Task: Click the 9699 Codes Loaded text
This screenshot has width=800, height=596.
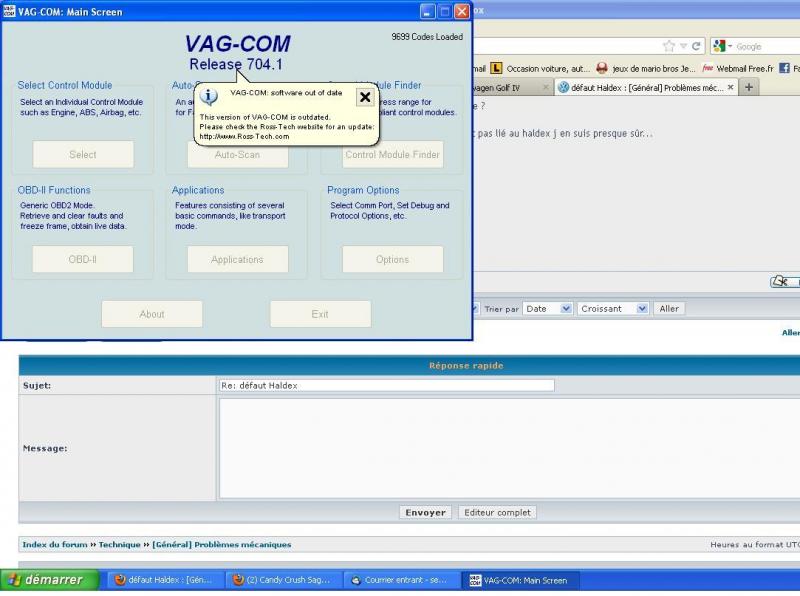Action: [427, 37]
